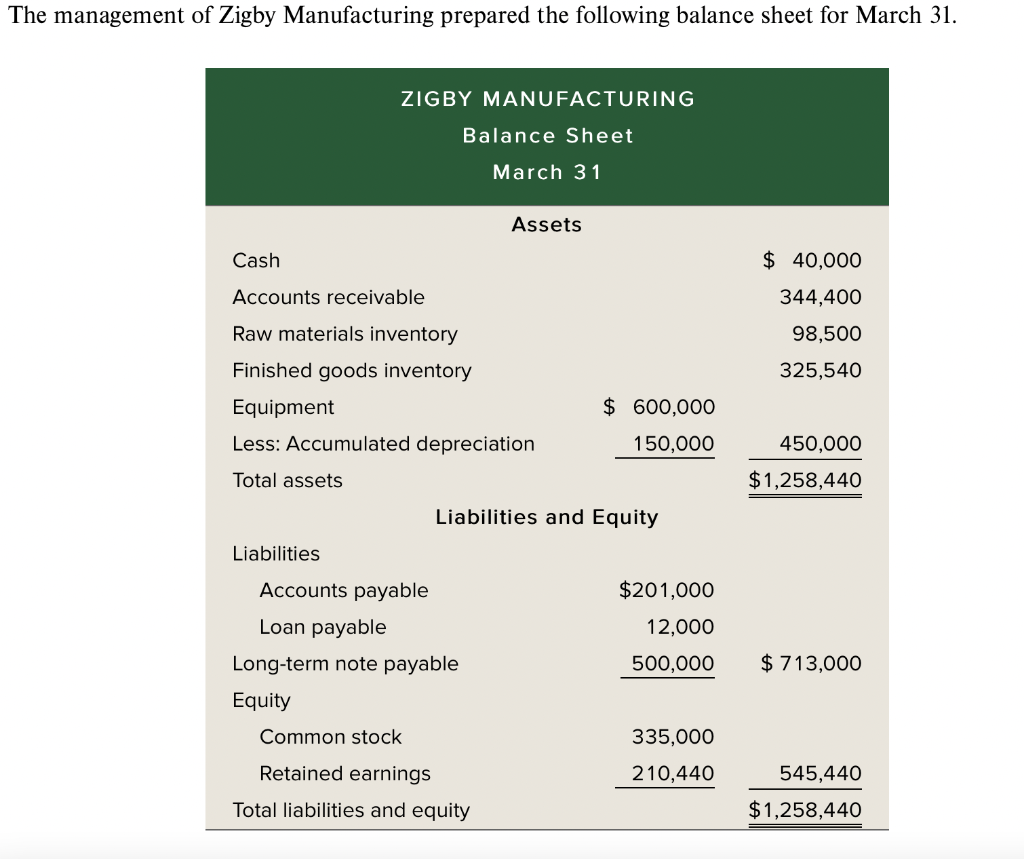
Task: Select the ZIGBY MANUFACTURING title banner
Action: pyautogui.click(x=547, y=98)
